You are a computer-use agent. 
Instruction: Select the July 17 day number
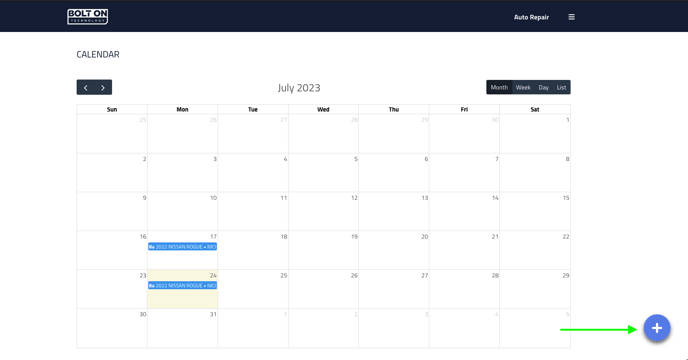tap(213, 237)
